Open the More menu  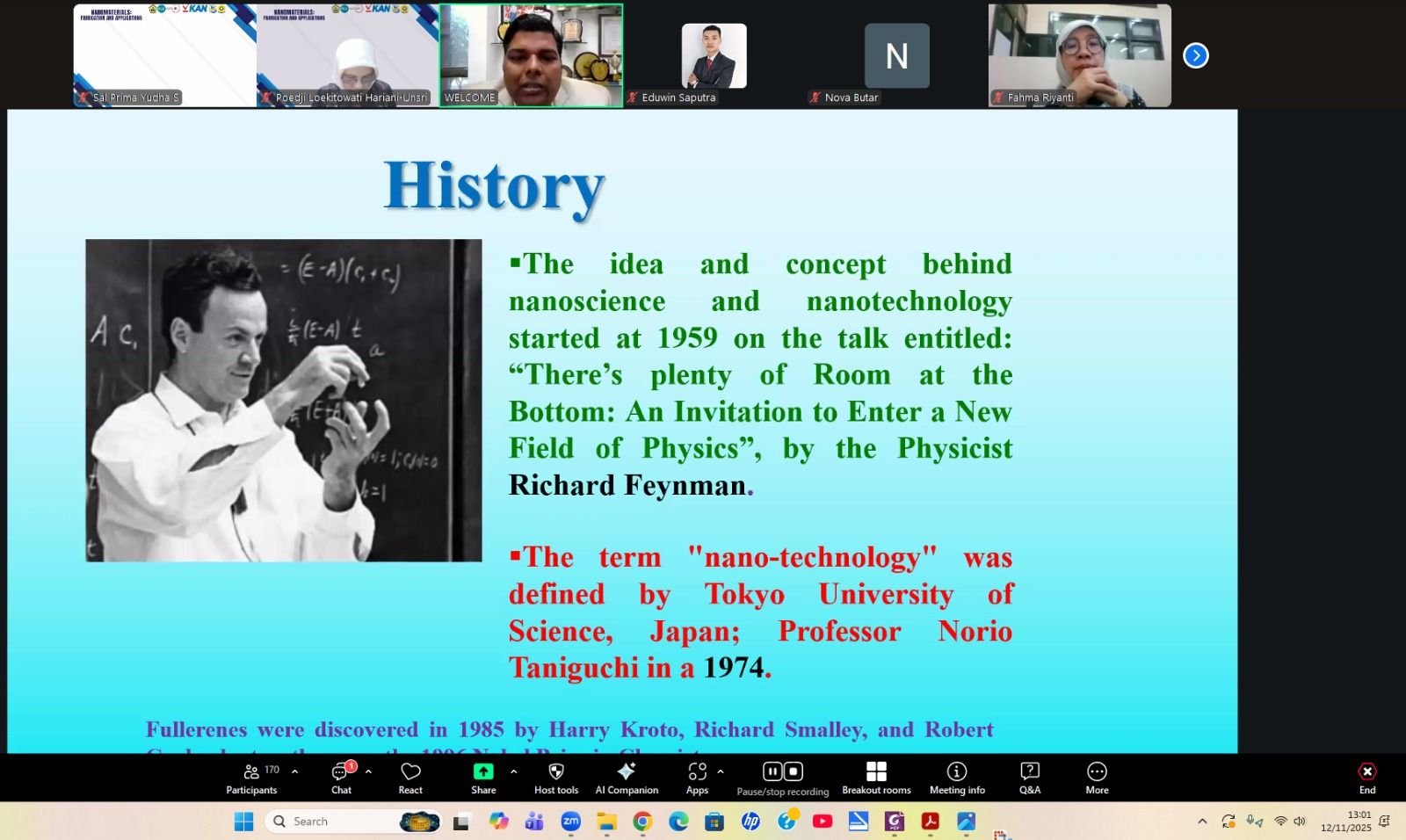1097,777
